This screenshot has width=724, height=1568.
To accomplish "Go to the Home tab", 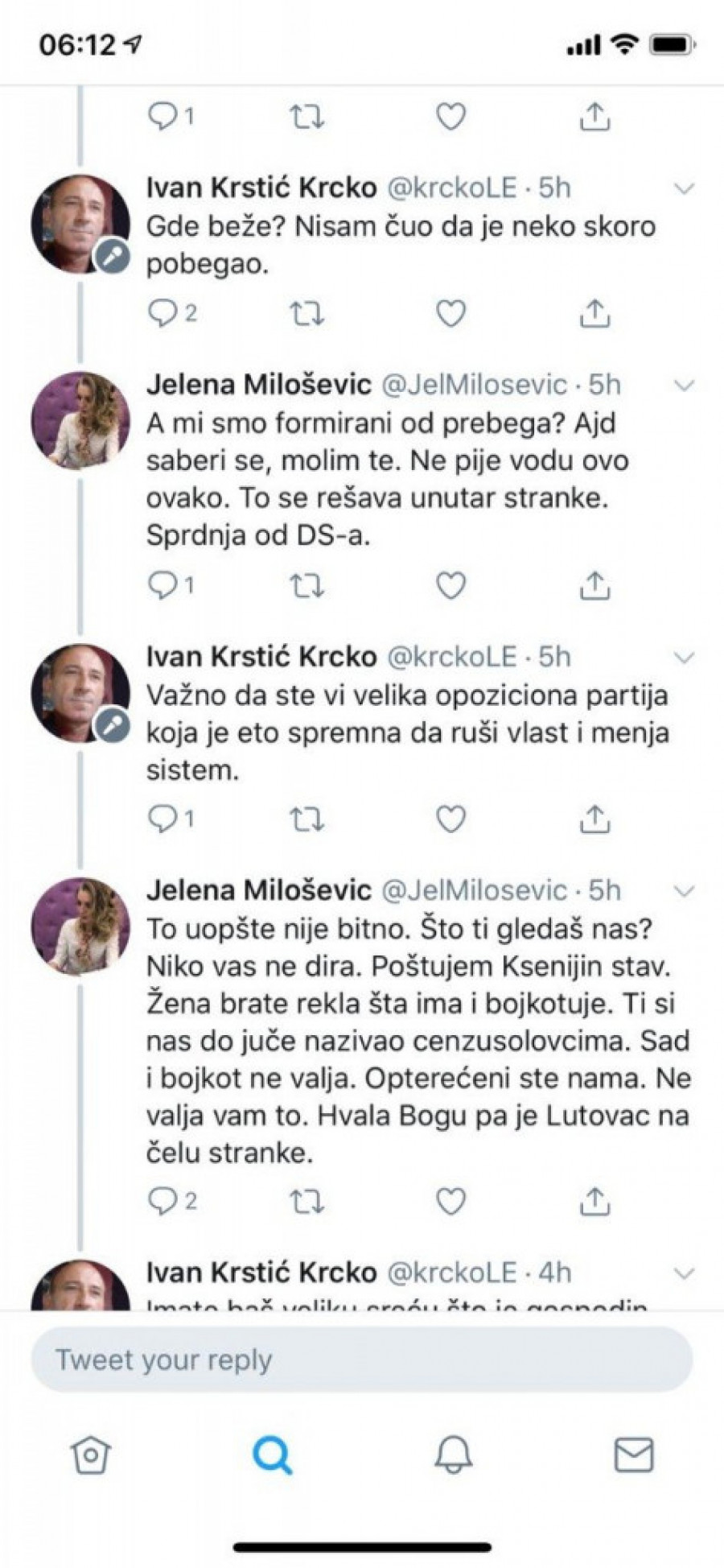I will tap(90, 1455).
